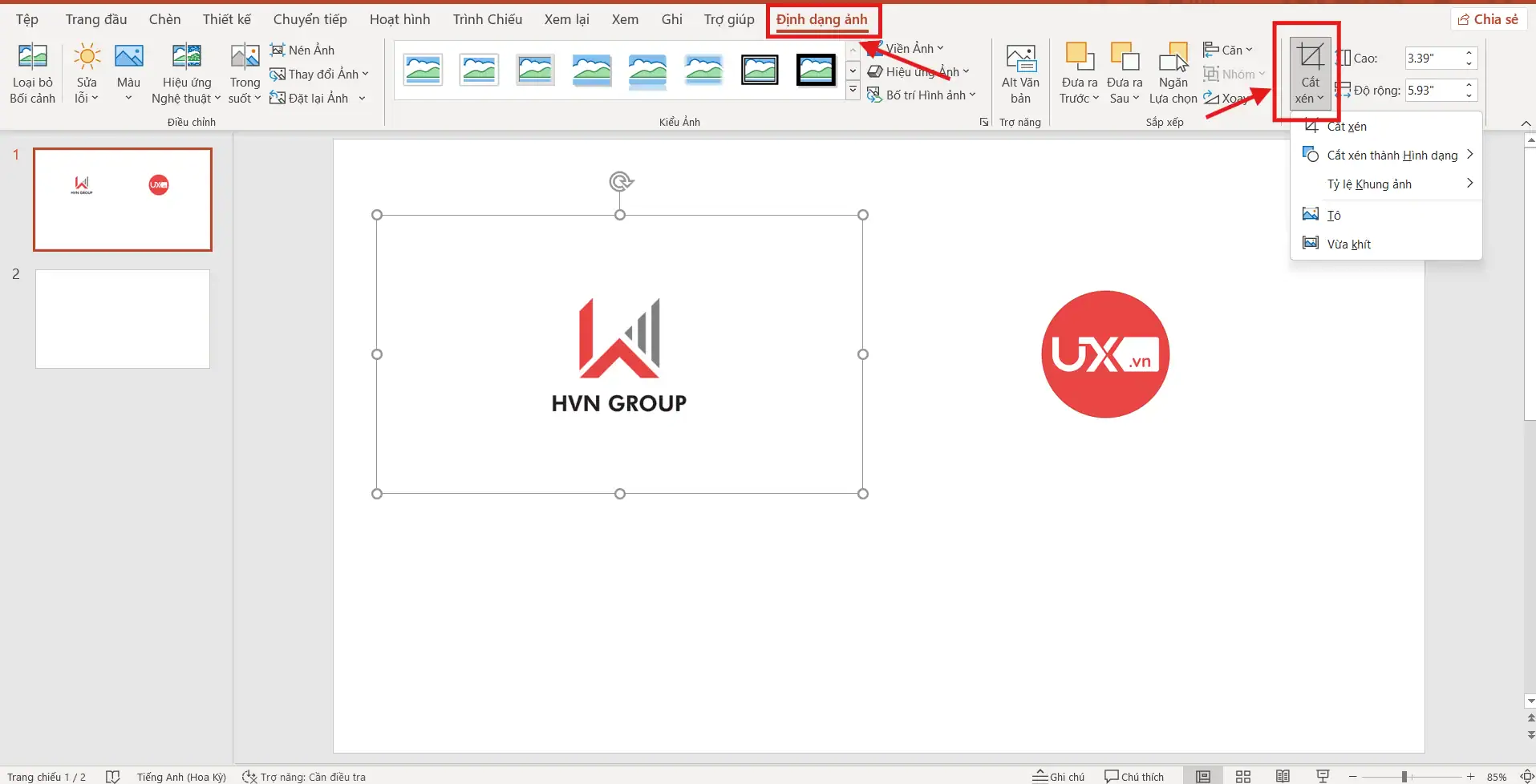The image size is (1536, 784).
Task: Open the Alt Văn bản pane
Action: click(x=1019, y=72)
